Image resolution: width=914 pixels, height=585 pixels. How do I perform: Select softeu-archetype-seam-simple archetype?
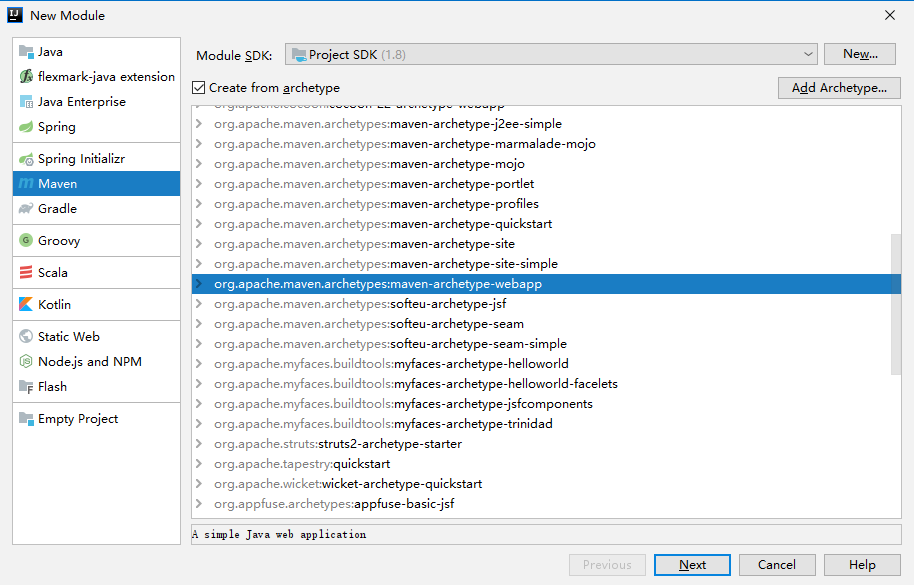(546, 344)
